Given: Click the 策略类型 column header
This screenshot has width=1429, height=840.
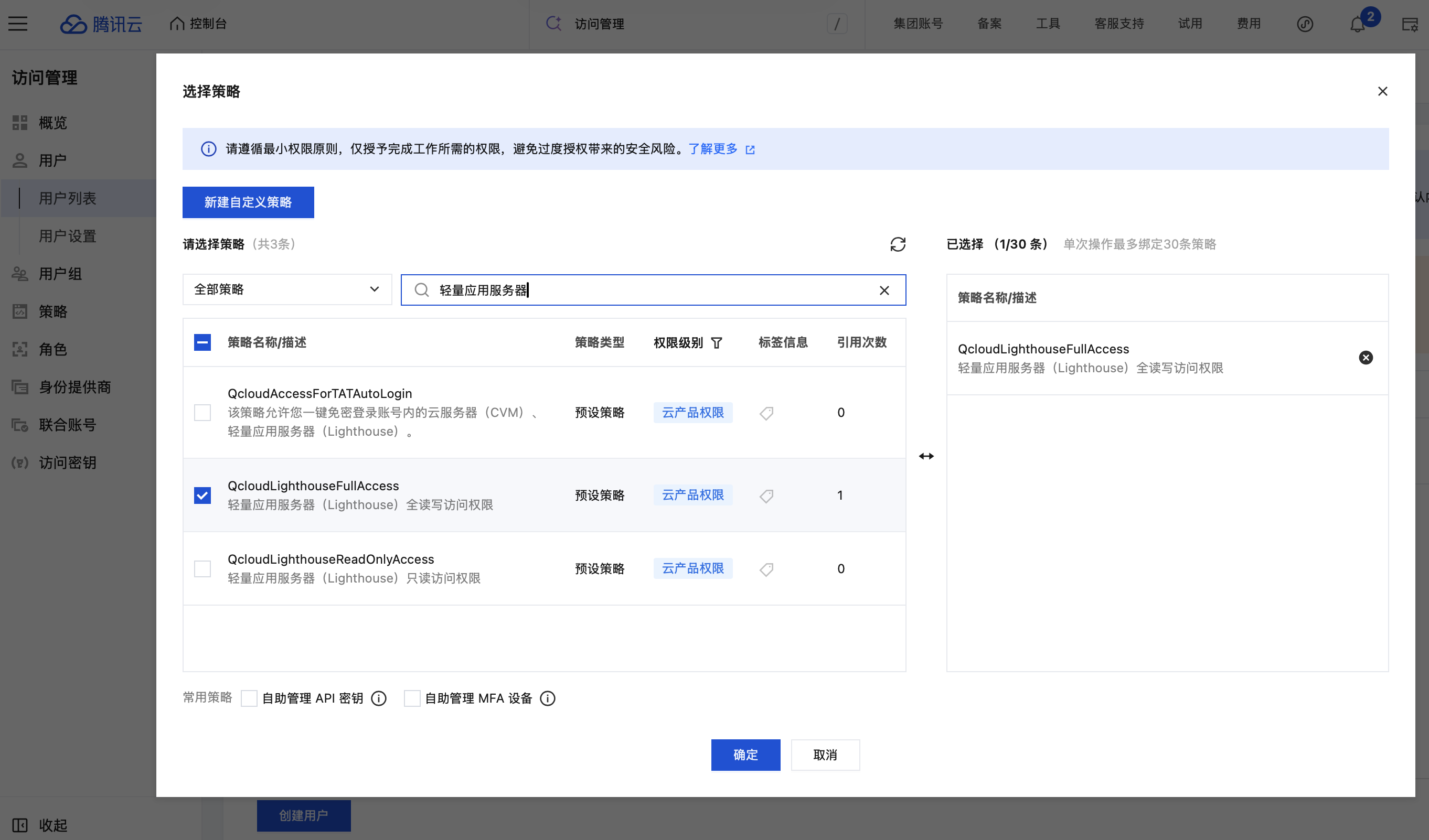Looking at the screenshot, I should [600, 342].
